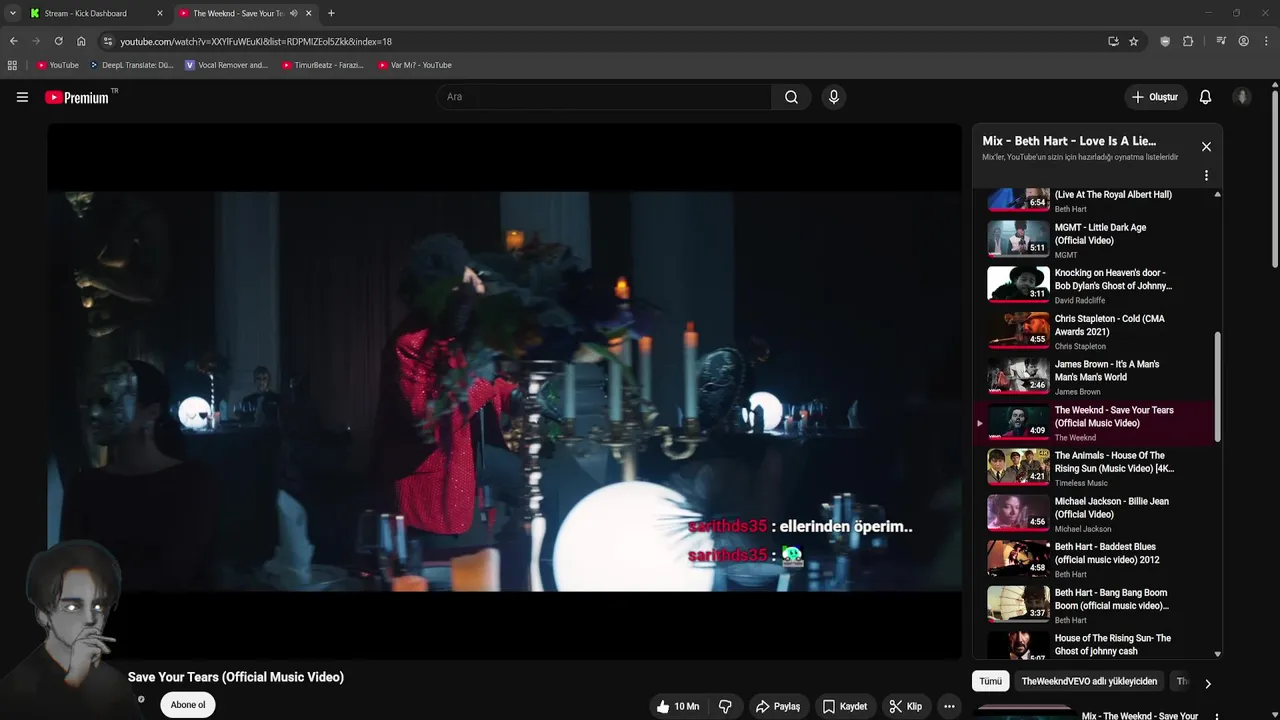
Task: Play Michael Jackson - Billie Jean item
Action: (1095, 515)
